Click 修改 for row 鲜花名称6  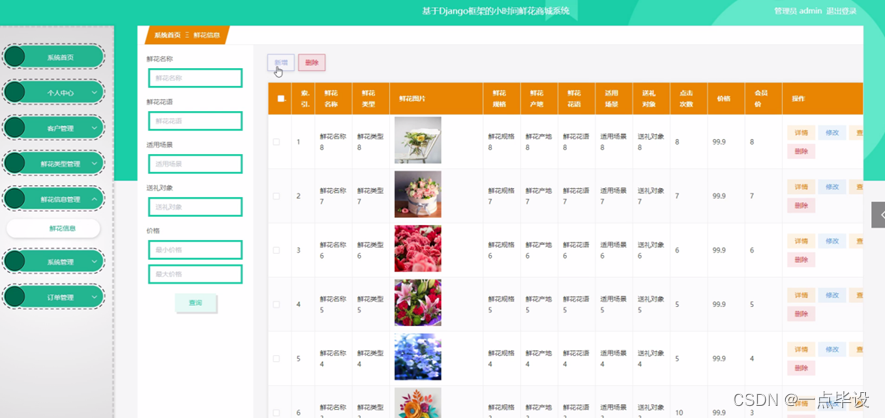(832, 241)
